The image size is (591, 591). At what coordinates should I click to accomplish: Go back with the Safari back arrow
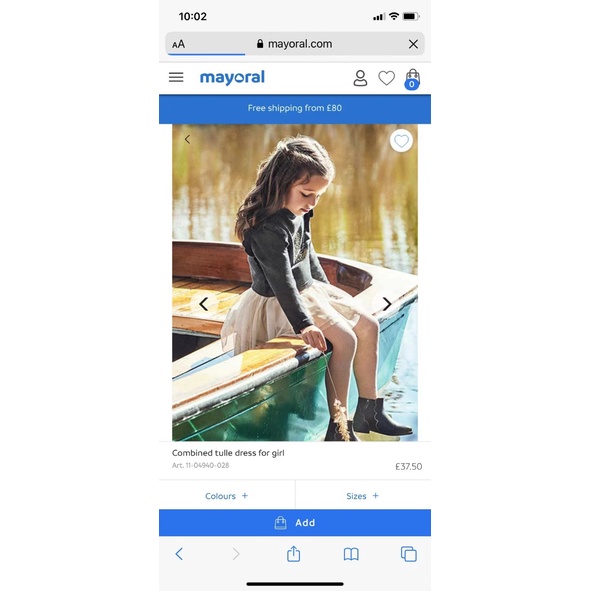(179, 554)
